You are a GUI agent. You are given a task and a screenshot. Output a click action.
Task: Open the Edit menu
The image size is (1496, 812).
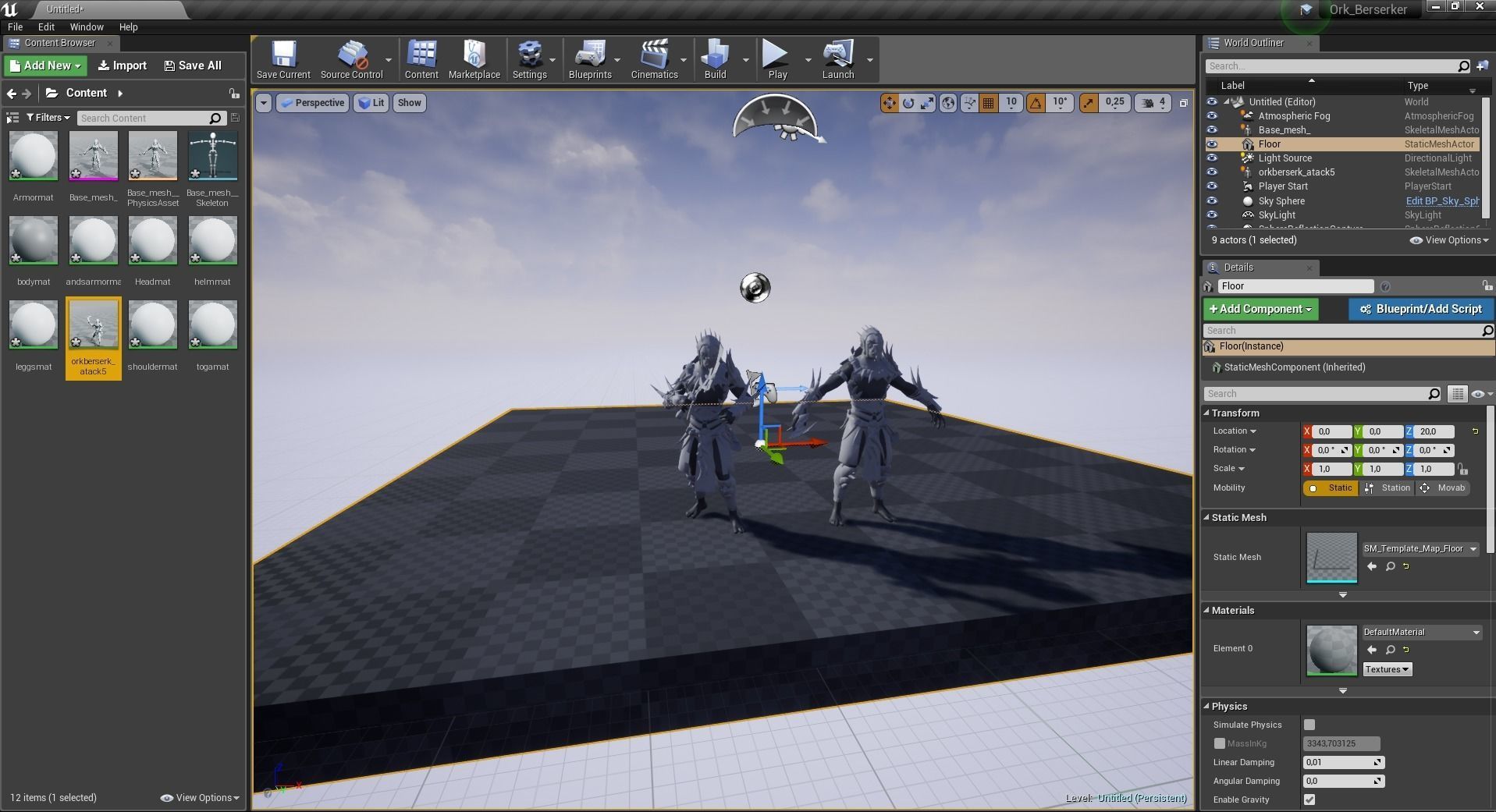[46, 27]
